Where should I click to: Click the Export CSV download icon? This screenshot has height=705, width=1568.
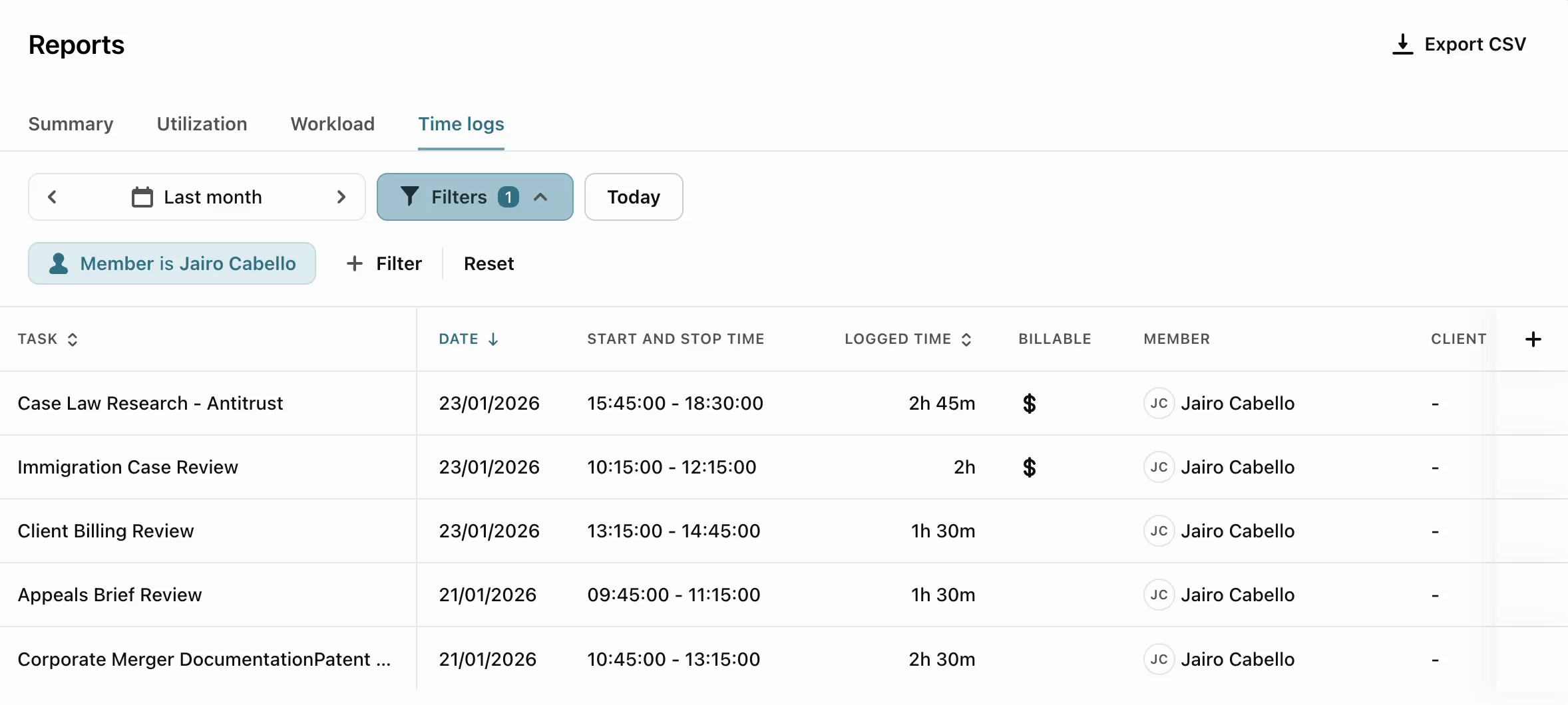tap(1402, 45)
